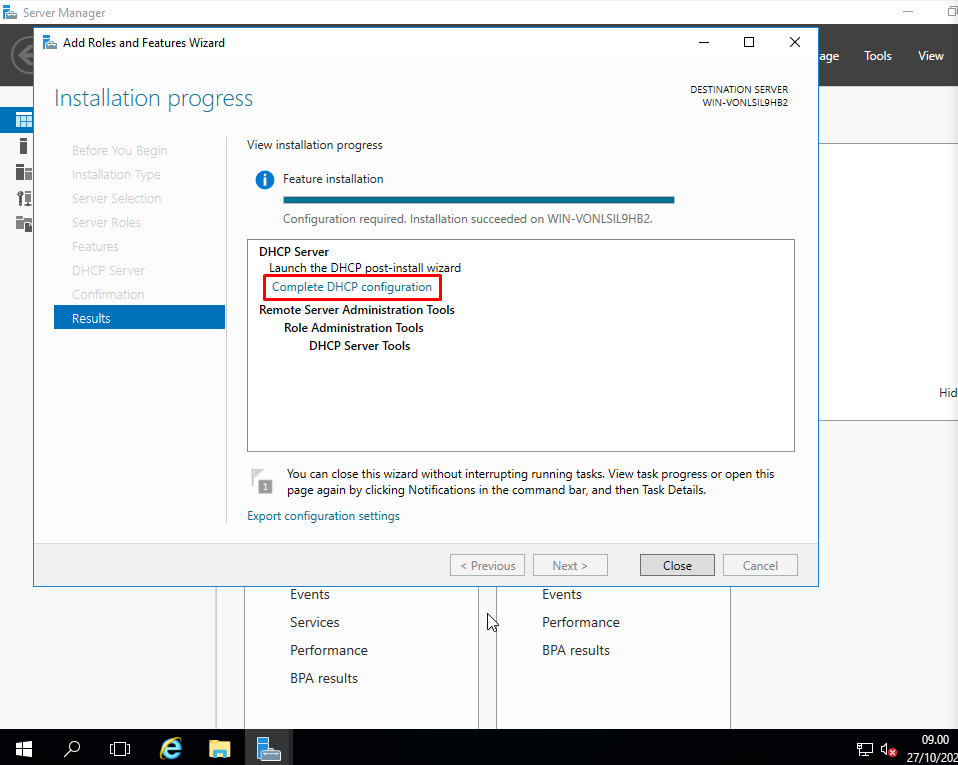The height and width of the screenshot is (765, 958).
Task: Click Launch the DHCP post-install wizard text
Action: point(365,268)
